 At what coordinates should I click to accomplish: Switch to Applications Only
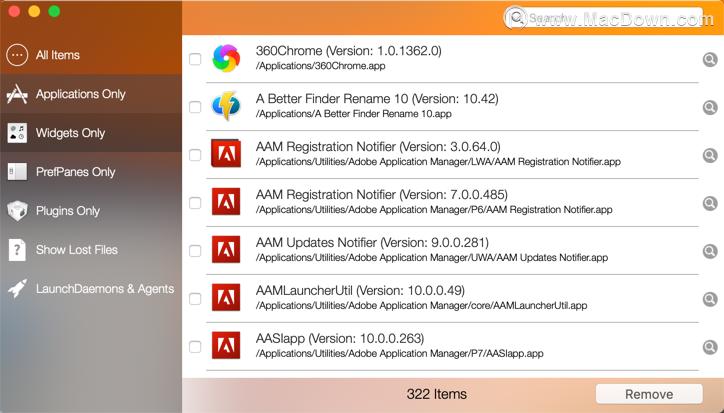point(91,94)
